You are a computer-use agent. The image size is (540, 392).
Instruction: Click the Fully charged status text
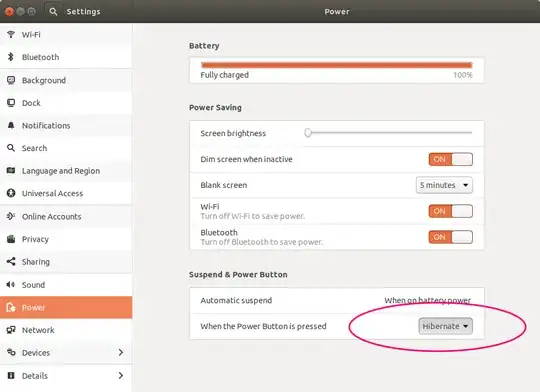tap(225, 75)
